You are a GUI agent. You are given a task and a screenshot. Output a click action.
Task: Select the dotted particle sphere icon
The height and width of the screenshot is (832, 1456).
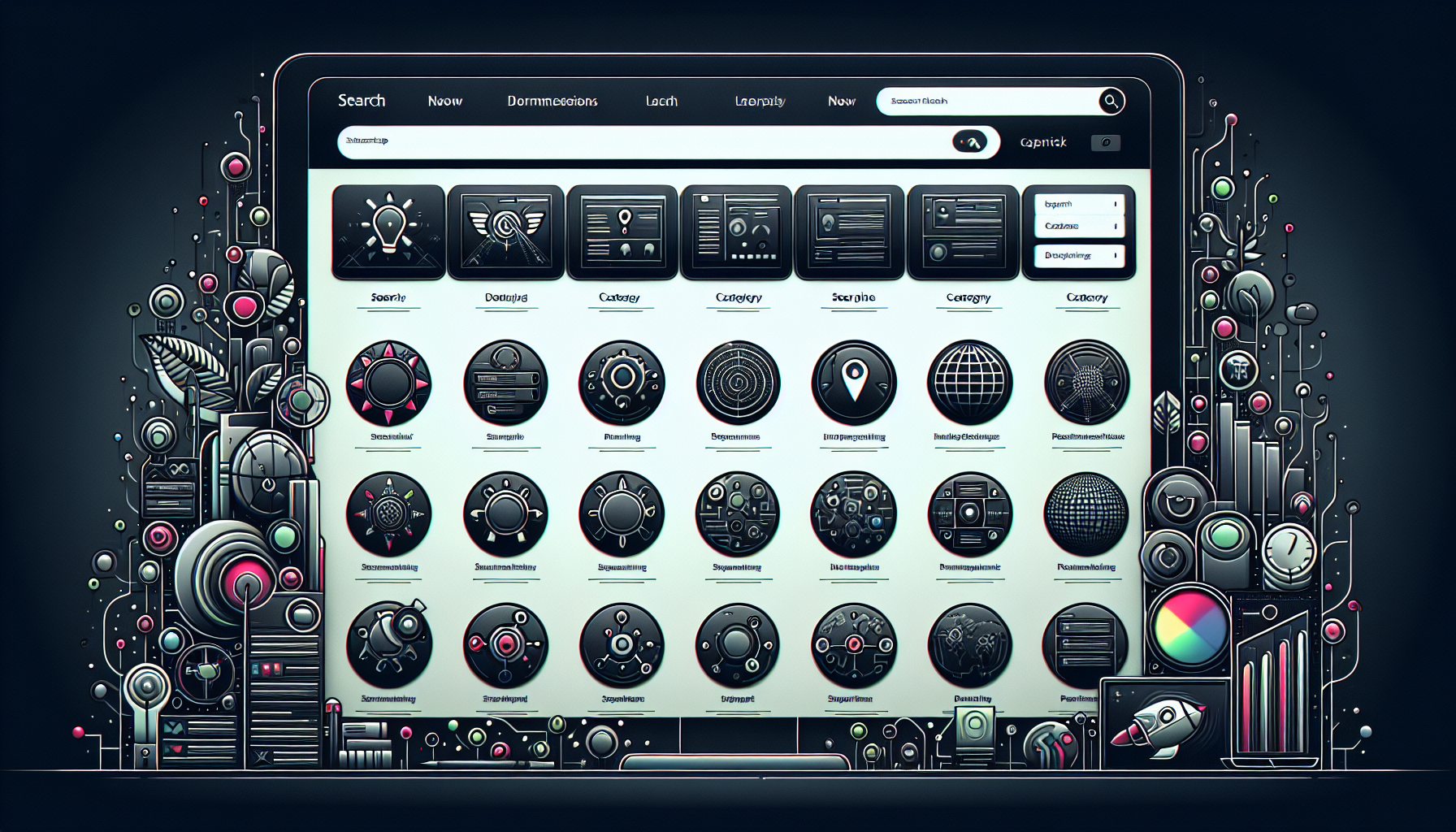[1086, 383]
